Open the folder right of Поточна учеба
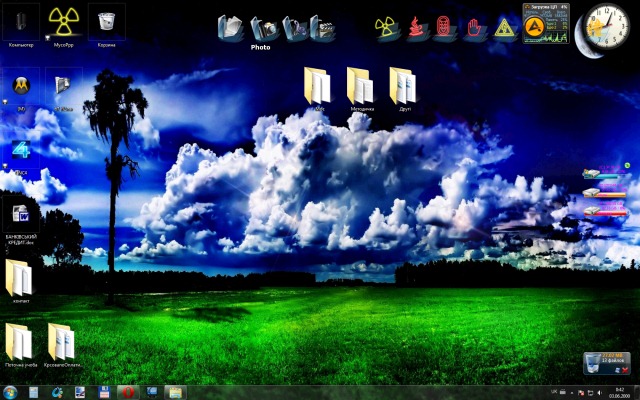This screenshot has height=400, width=640. 63,345
